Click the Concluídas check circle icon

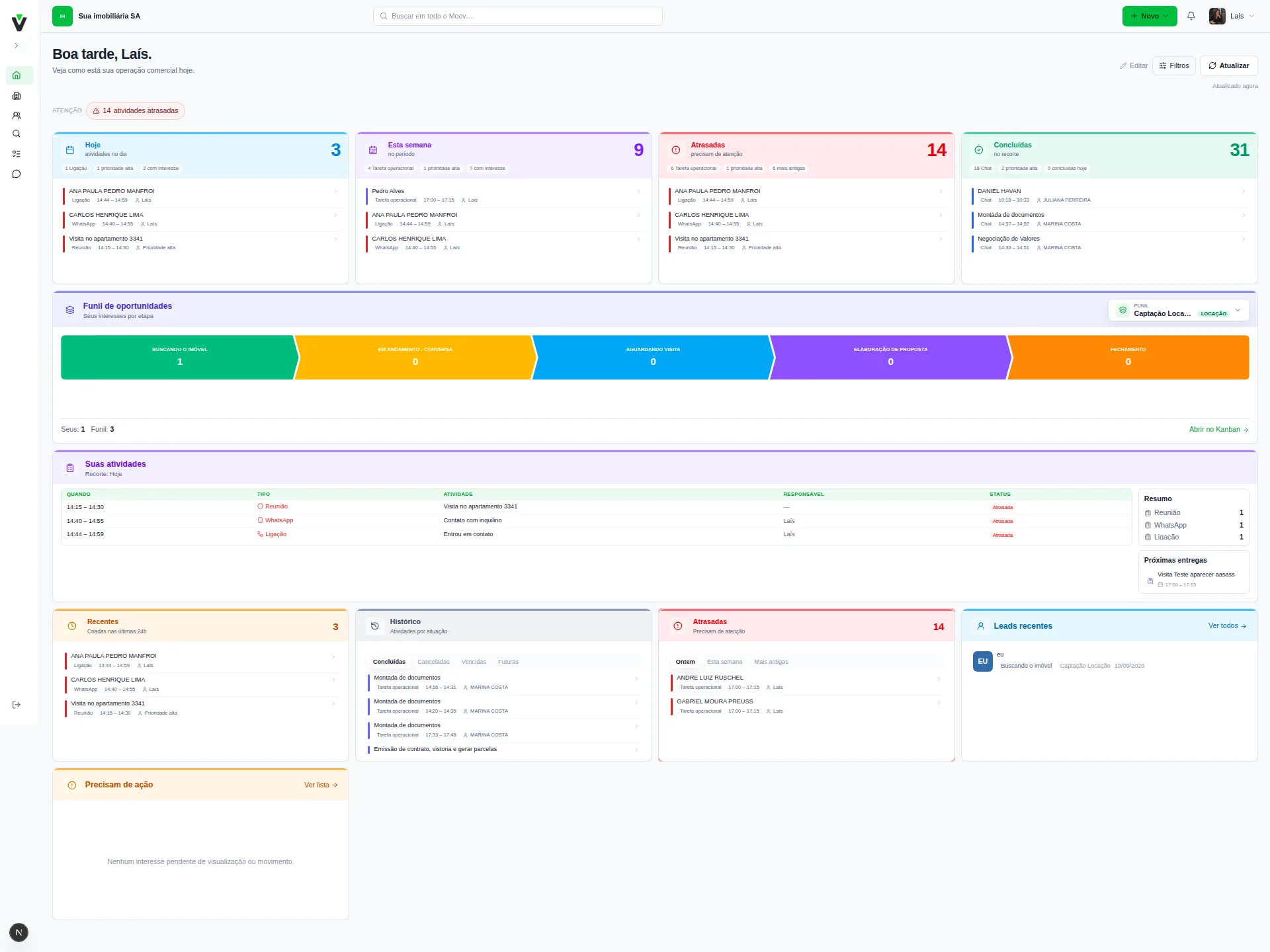[979, 150]
